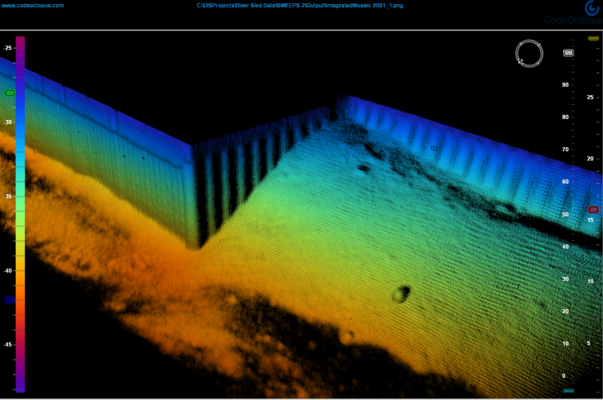Click the dark hole in the seabed point cloud

[x=401, y=294]
